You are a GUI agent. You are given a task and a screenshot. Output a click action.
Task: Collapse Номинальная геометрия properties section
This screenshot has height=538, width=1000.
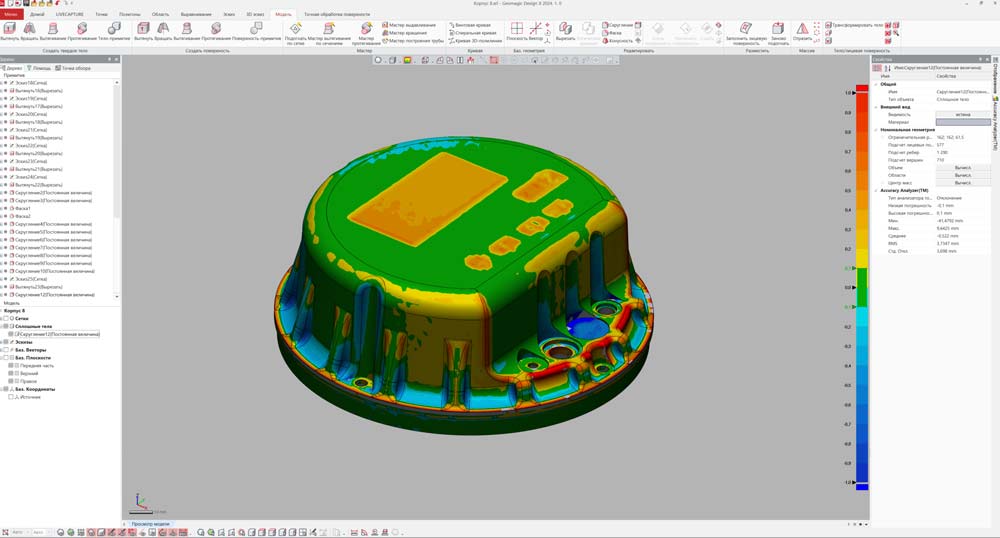coord(876,129)
